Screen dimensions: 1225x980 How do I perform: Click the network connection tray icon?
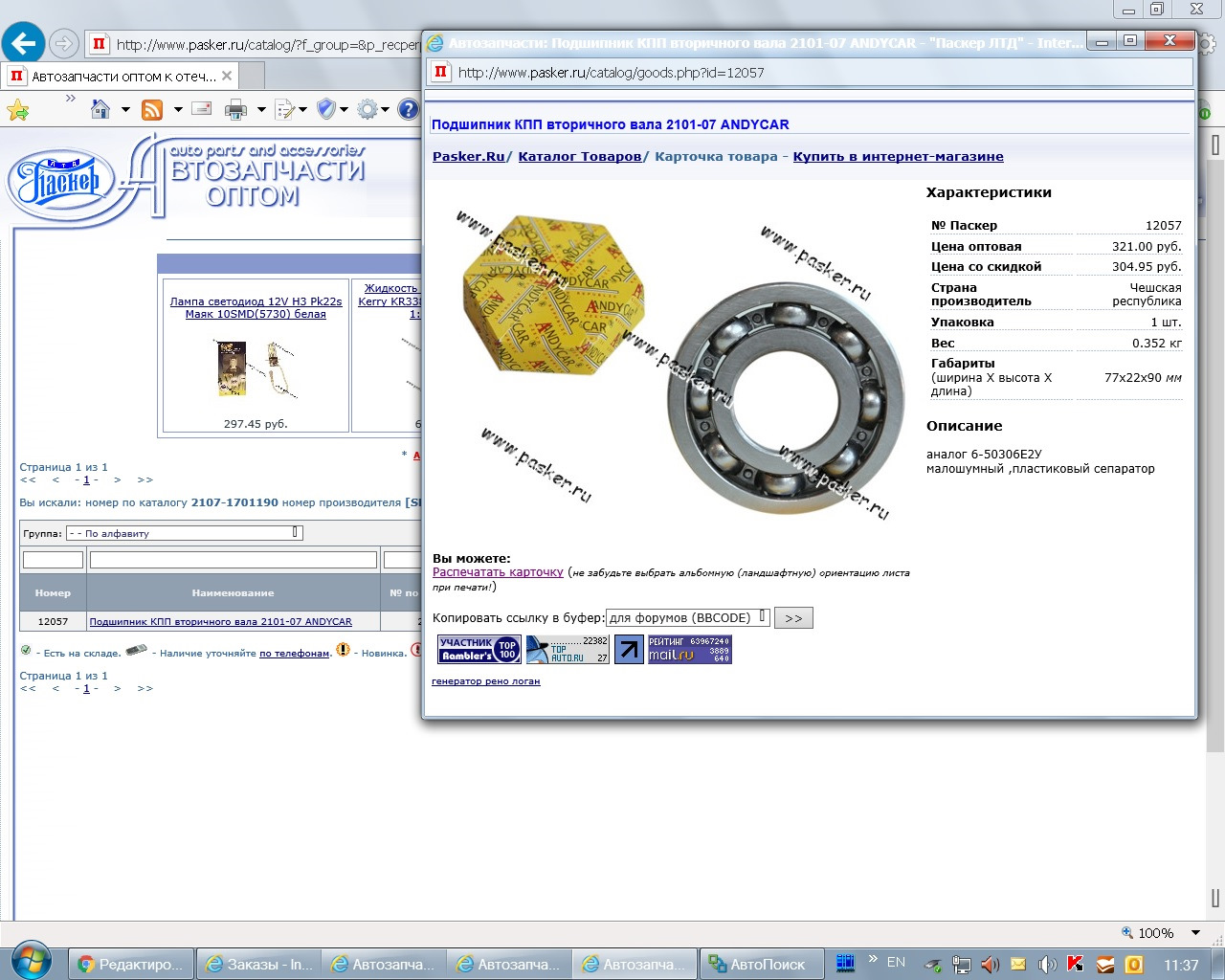click(961, 965)
